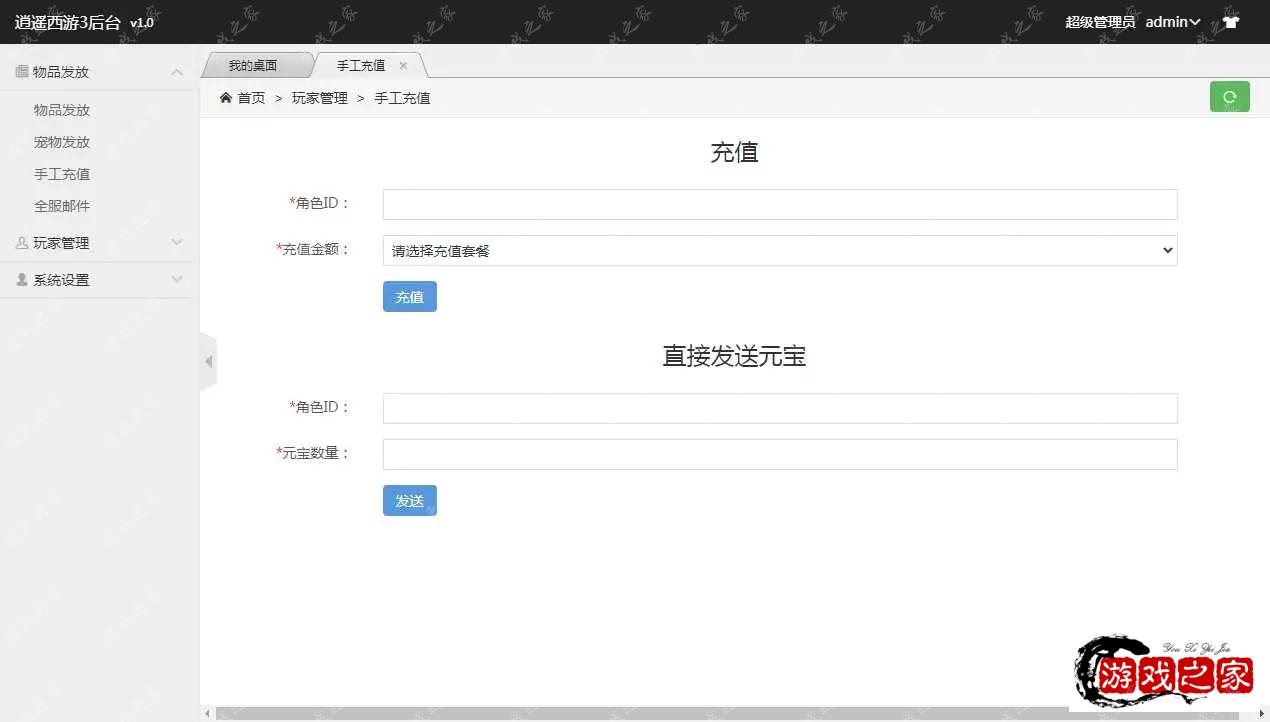Refresh the page using the green refresh icon
The height and width of the screenshot is (722, 1270).
[x=1229, y=96]
